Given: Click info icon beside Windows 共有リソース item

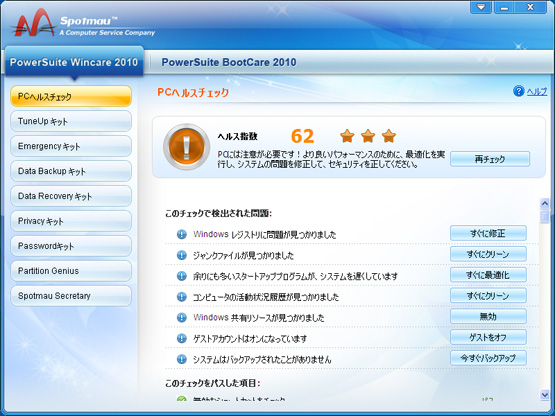Looking at the screenshot, I should (182, 318).
